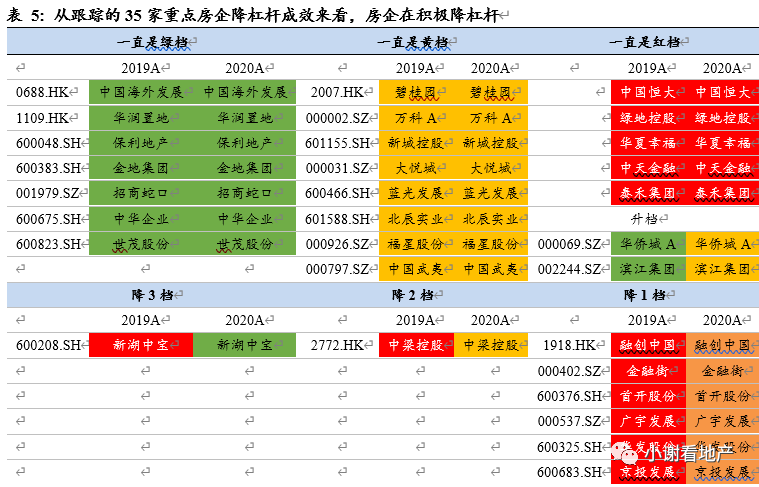The image size is (759, 487).
Task: Select stock code 600466.SH
Action: coord(337,194)
